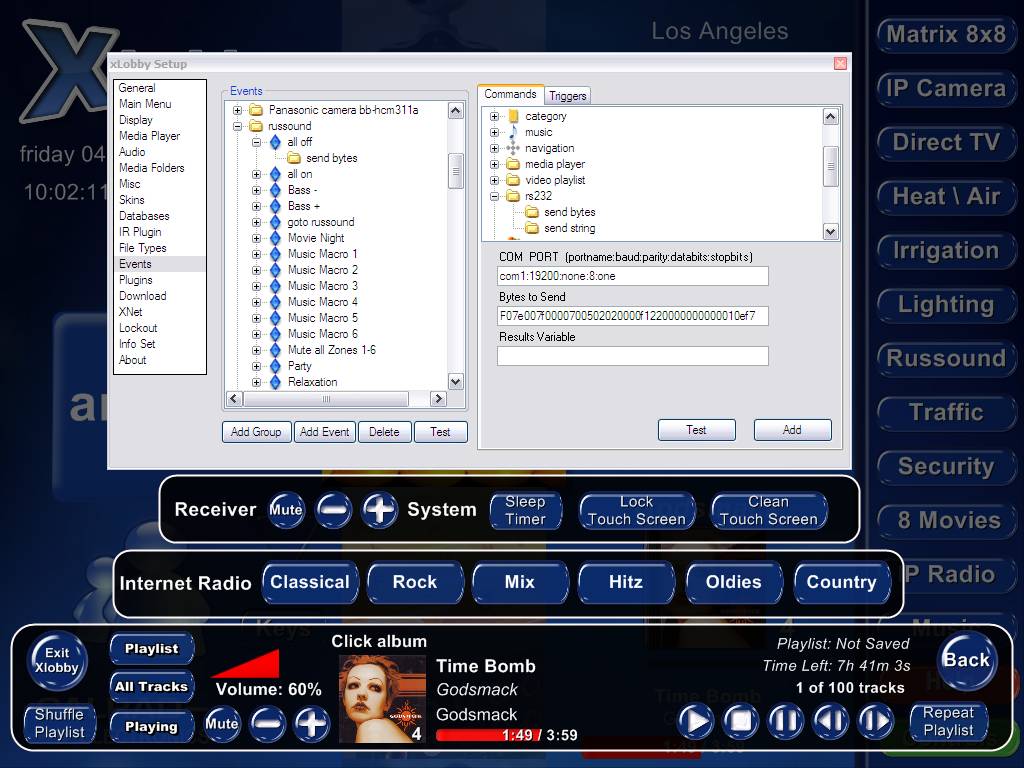Click the Results Variable field

click(x=633, y=356)
